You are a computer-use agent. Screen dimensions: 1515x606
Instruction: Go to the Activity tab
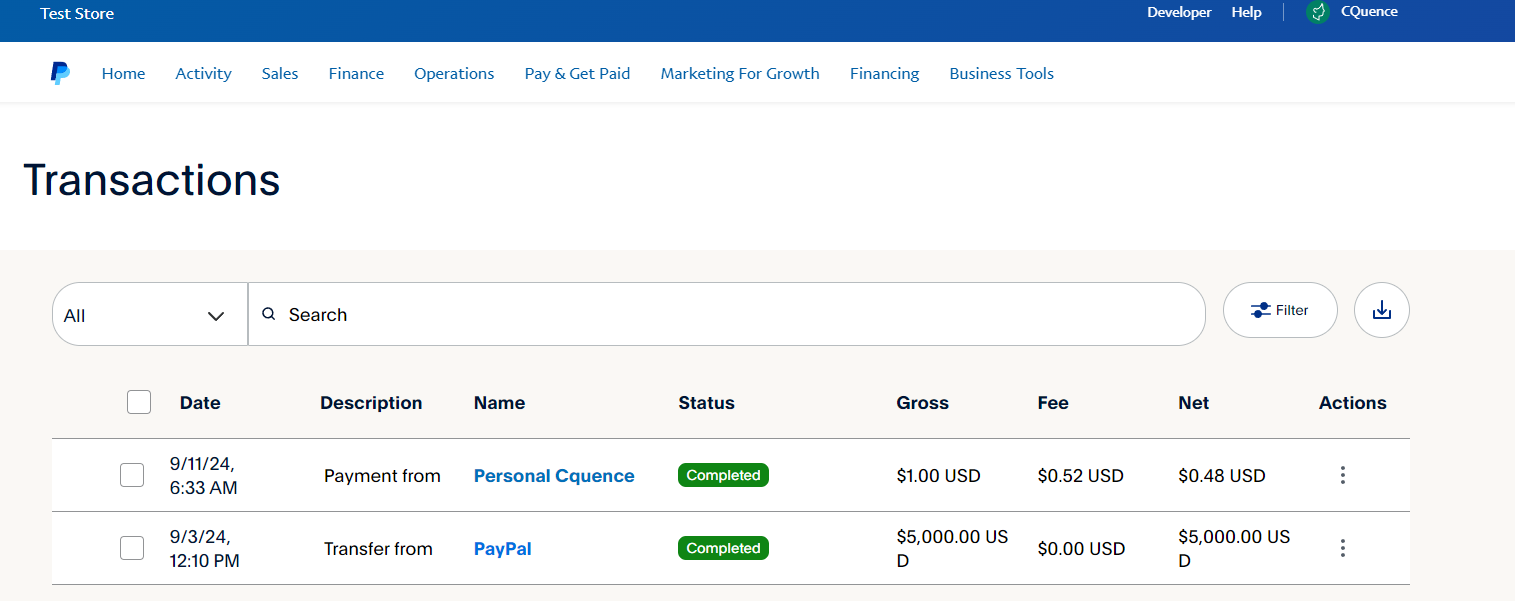click(203, 73)
